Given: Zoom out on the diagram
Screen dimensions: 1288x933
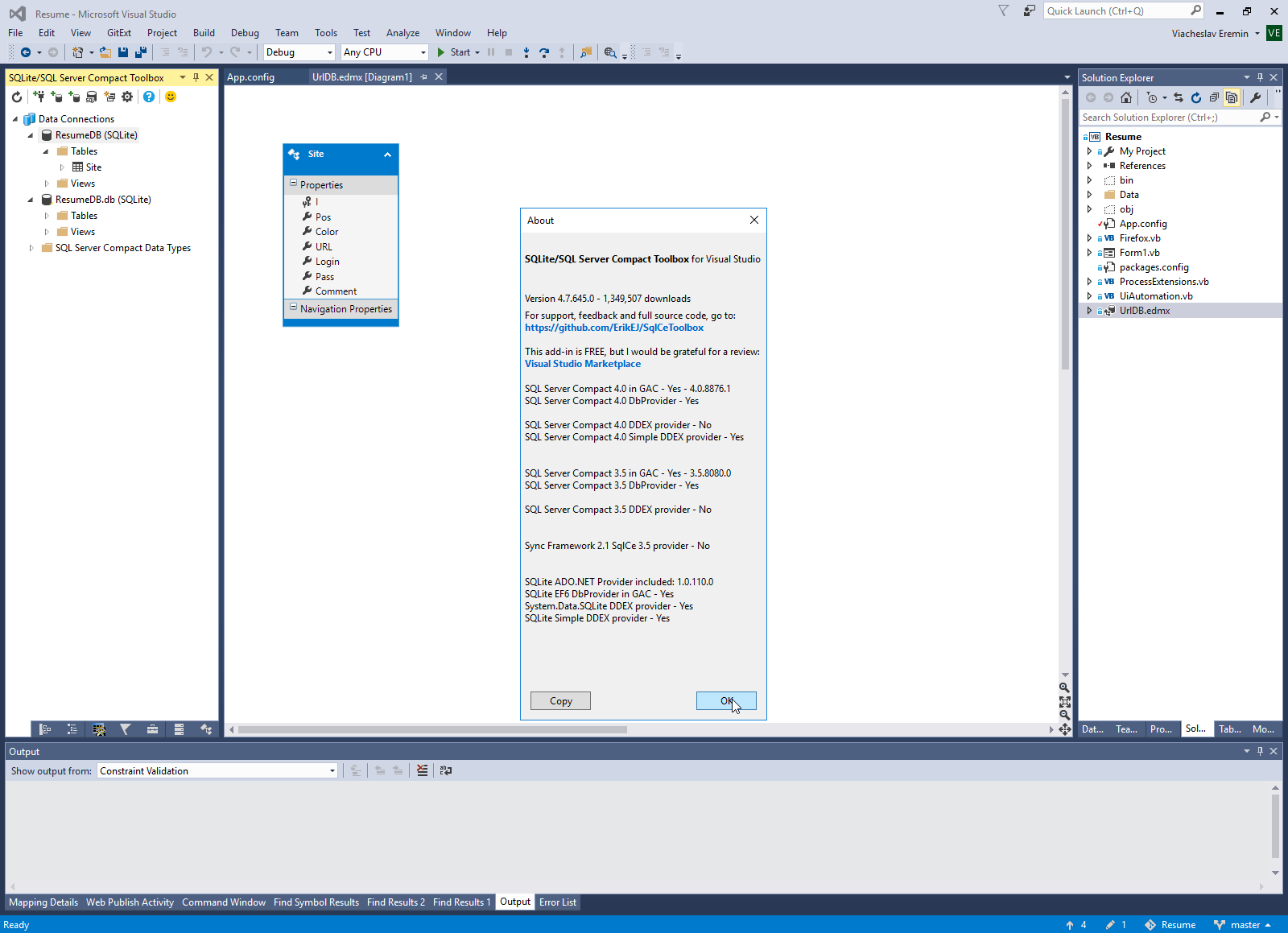Looking at the screenshot, I should (1065, 715).
